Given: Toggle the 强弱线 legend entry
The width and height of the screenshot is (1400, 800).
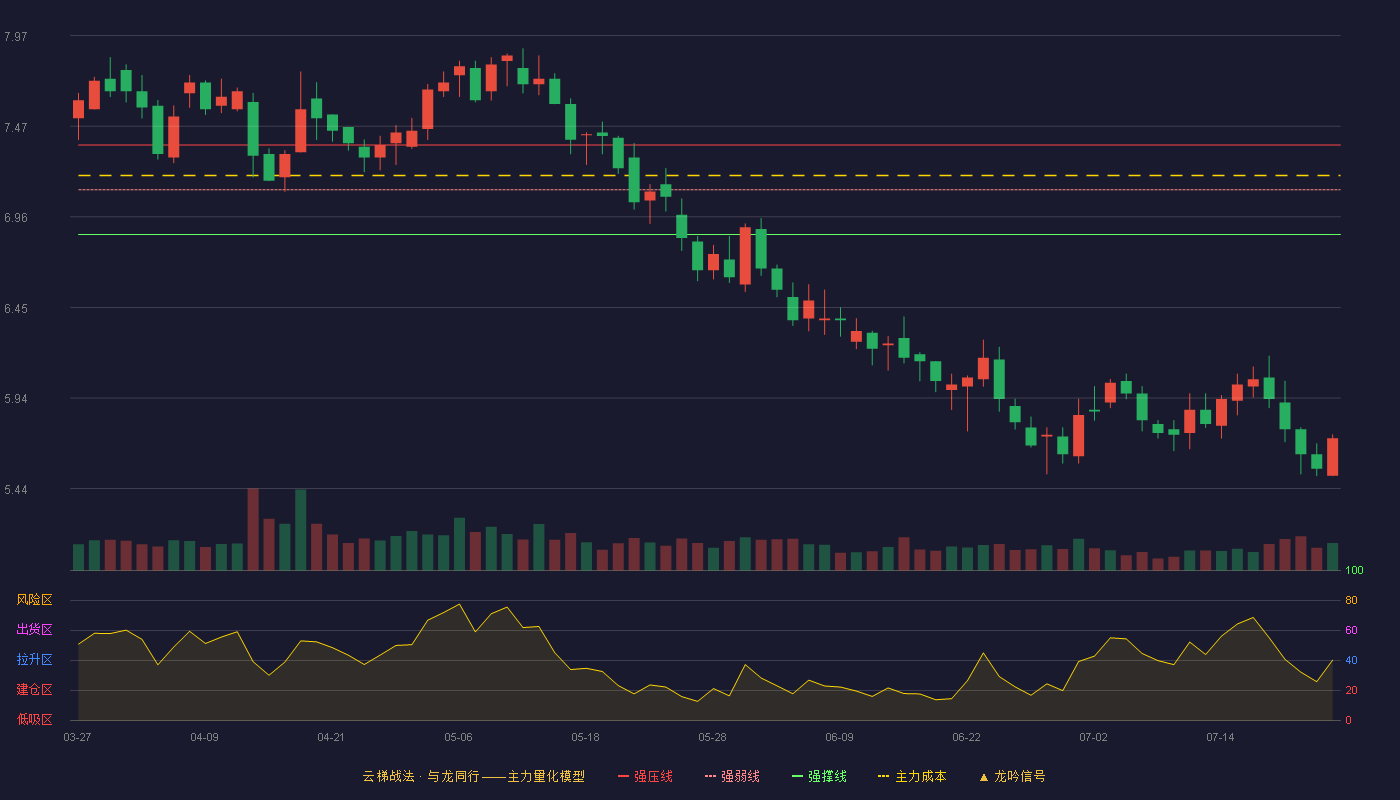Looking at the screenshot, I should point(732,776).
